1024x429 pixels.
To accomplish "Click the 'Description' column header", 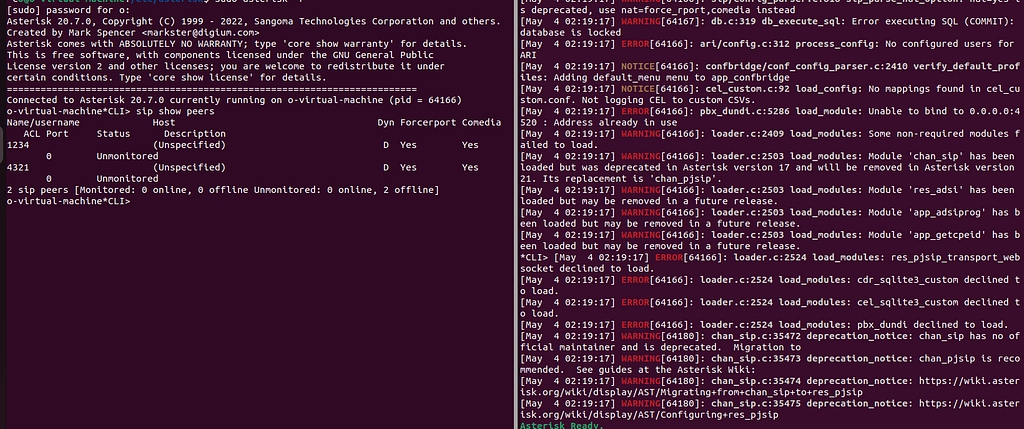I will click(195, 133).
